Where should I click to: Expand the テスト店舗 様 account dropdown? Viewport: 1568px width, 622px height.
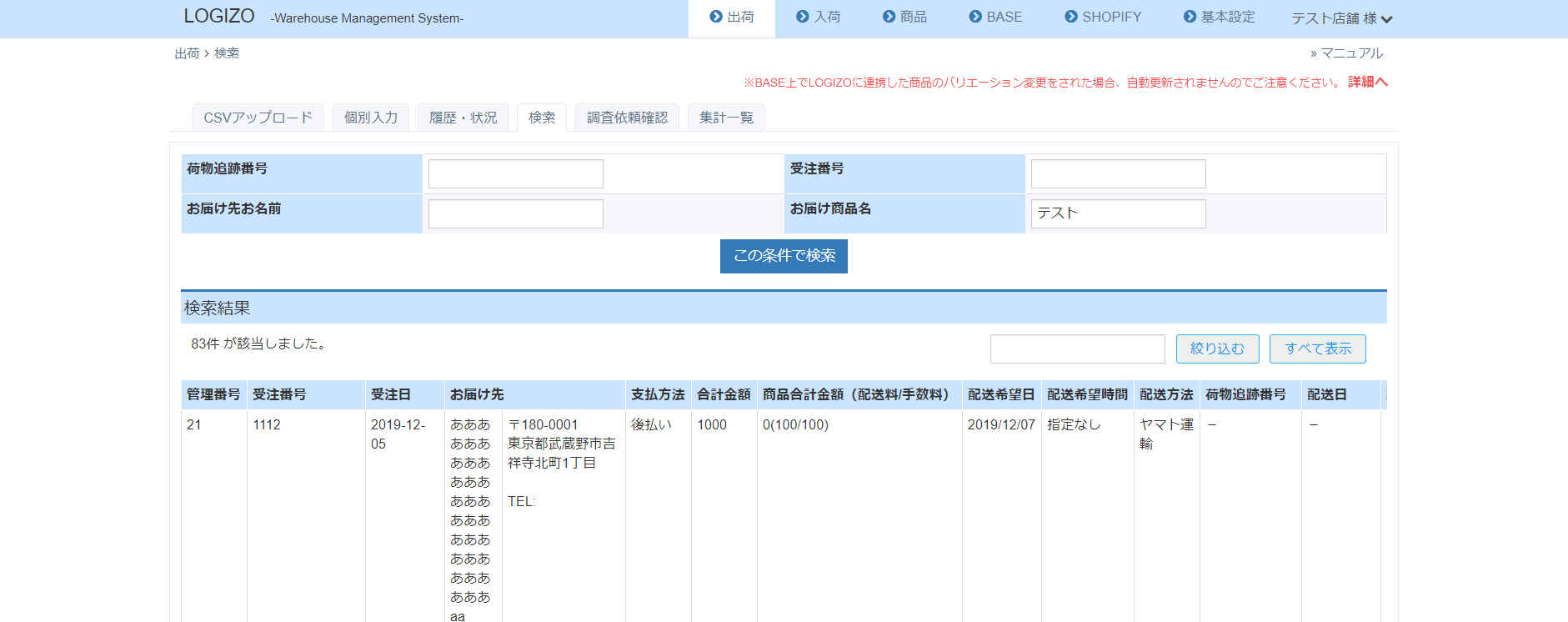click(x=1341, y=18)
